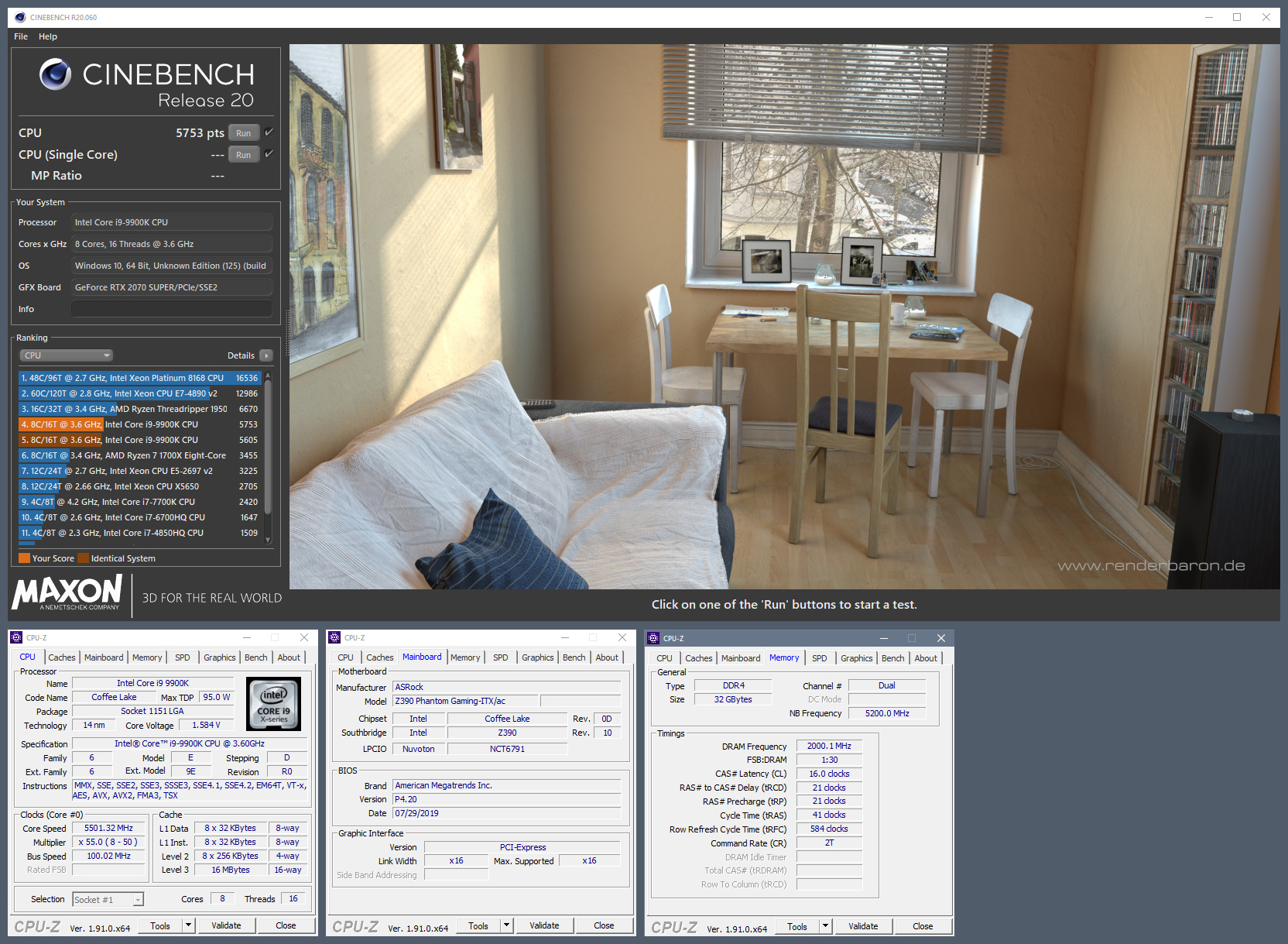Minimize the CPU-tab CPU-Z window

point(247,637)
